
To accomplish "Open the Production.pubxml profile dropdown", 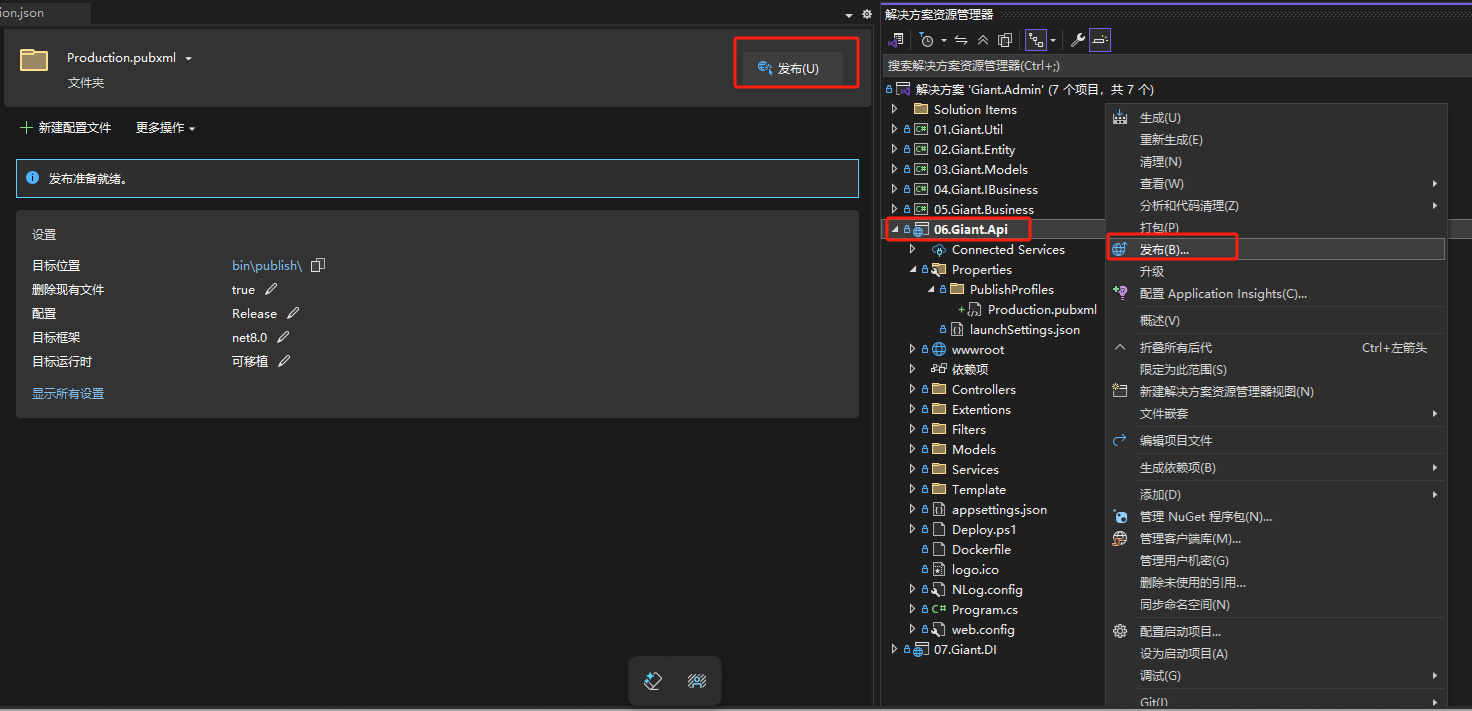I will pos(188,58).
